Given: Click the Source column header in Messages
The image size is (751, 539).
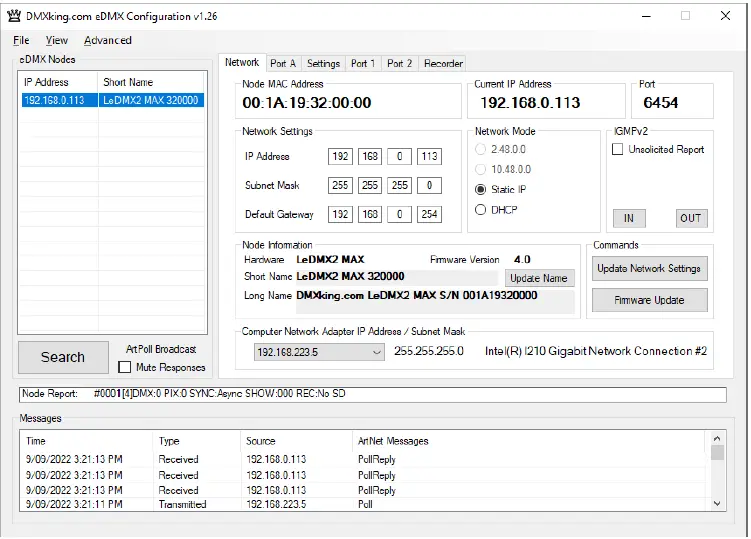Looking at the screenshot, I should (296, 441).
